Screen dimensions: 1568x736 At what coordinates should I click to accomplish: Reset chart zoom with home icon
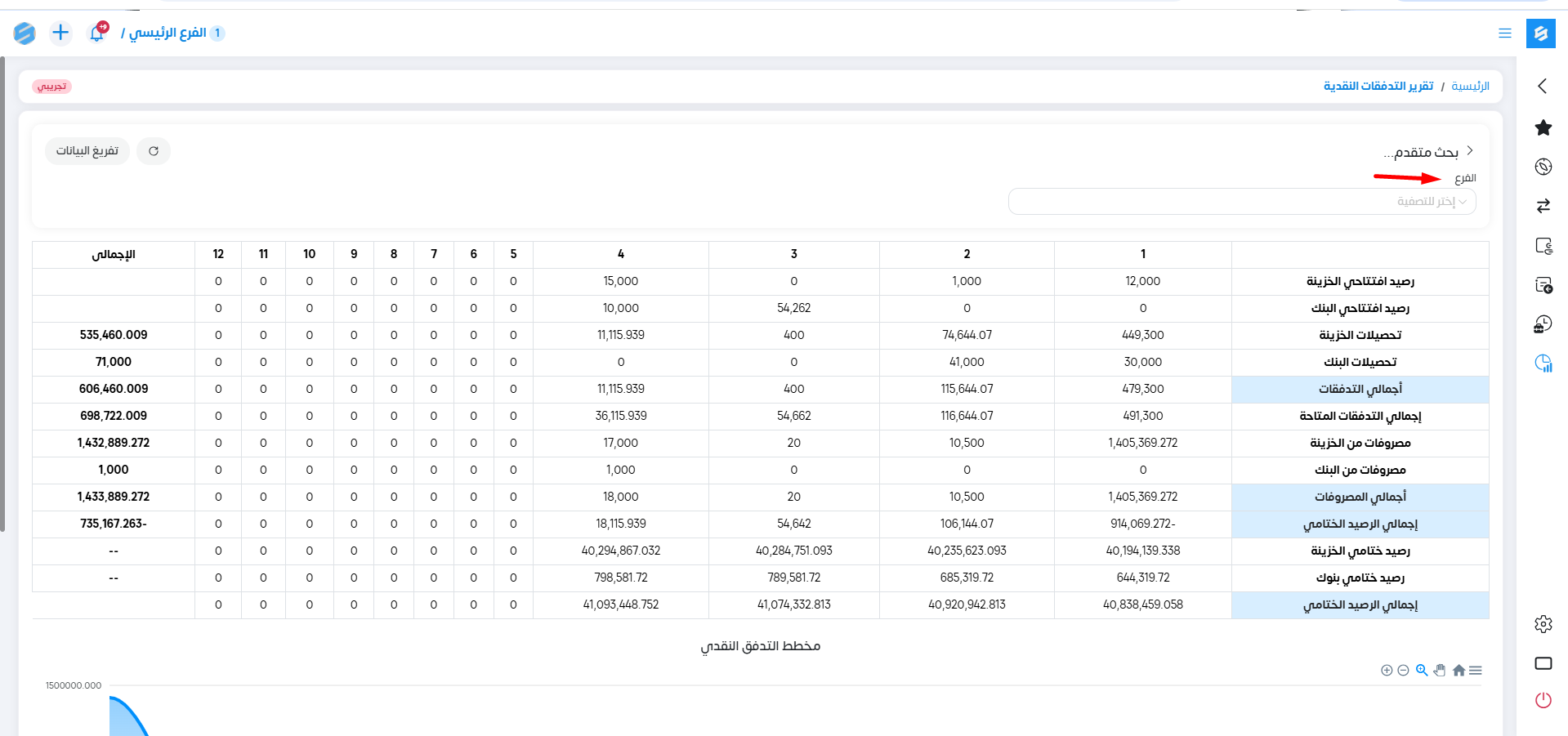click(x=1459, y=671)
